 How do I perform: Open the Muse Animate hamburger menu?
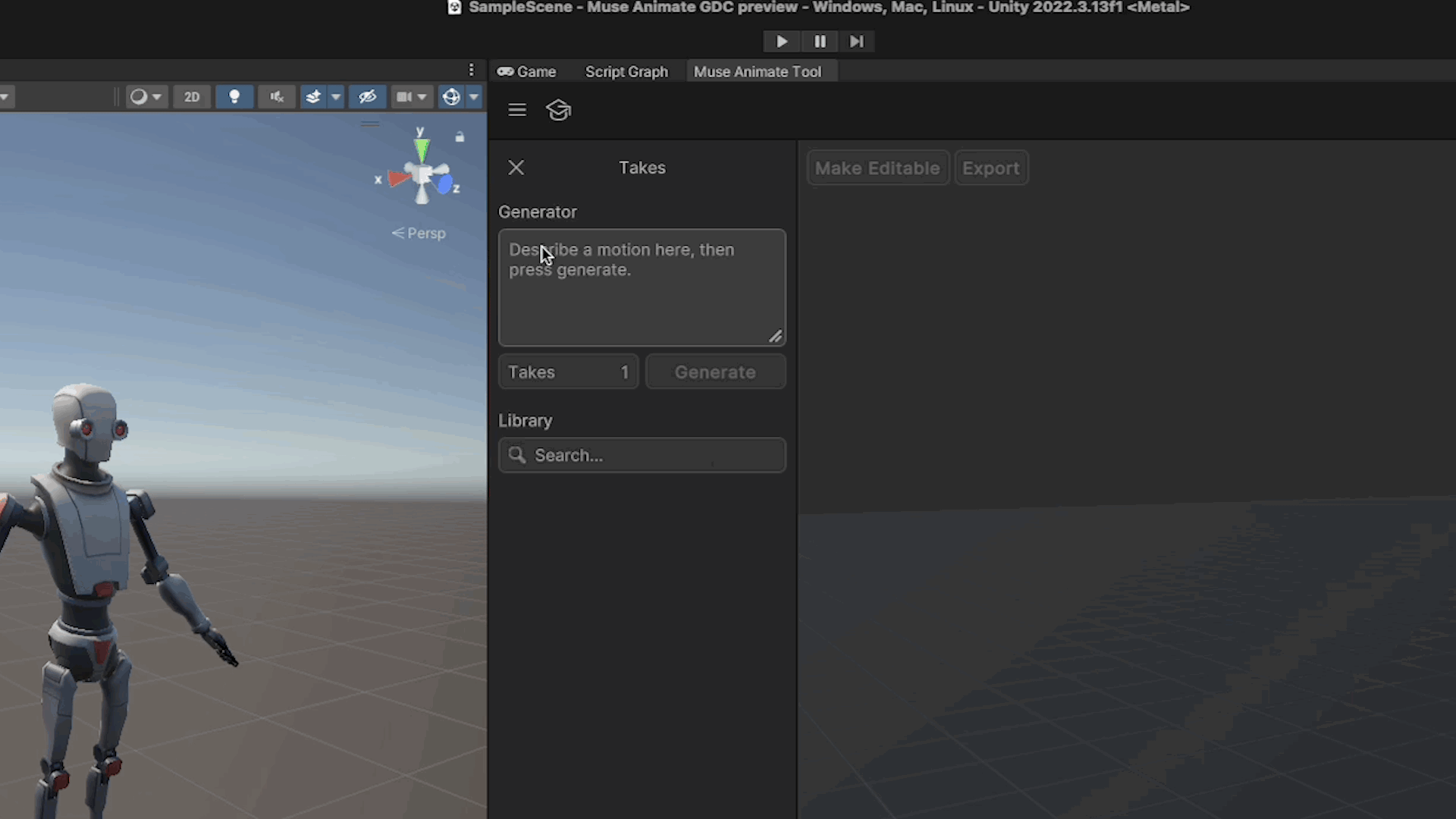[x=516, y=110]
